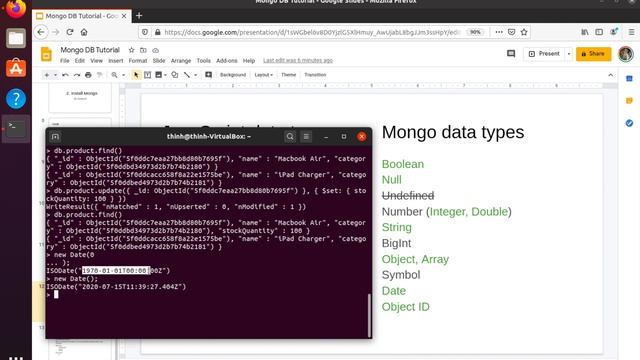Insert a text box
Image resolution: width=640 pixels, height=360 pixels.
point(147,75)
